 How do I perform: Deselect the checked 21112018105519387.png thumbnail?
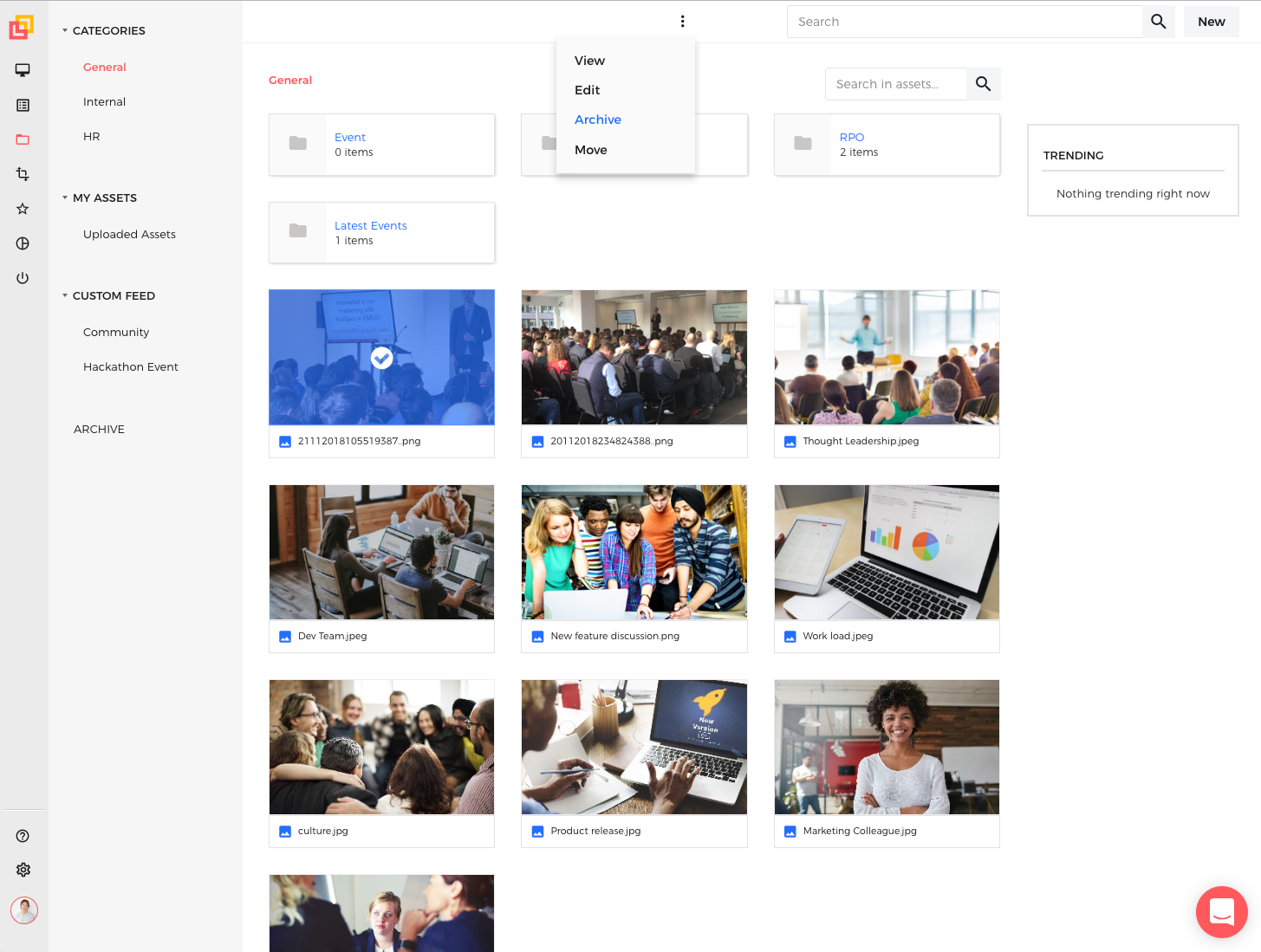tap(381, 358)
